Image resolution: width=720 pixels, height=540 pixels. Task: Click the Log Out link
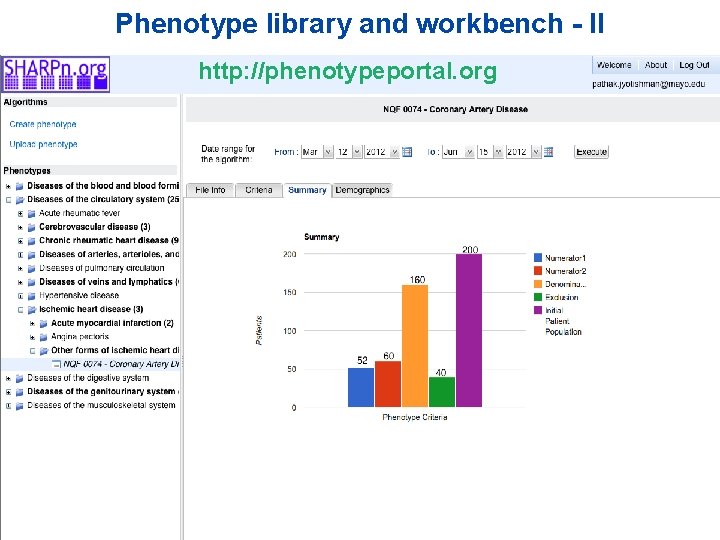[x=694, y=65]
